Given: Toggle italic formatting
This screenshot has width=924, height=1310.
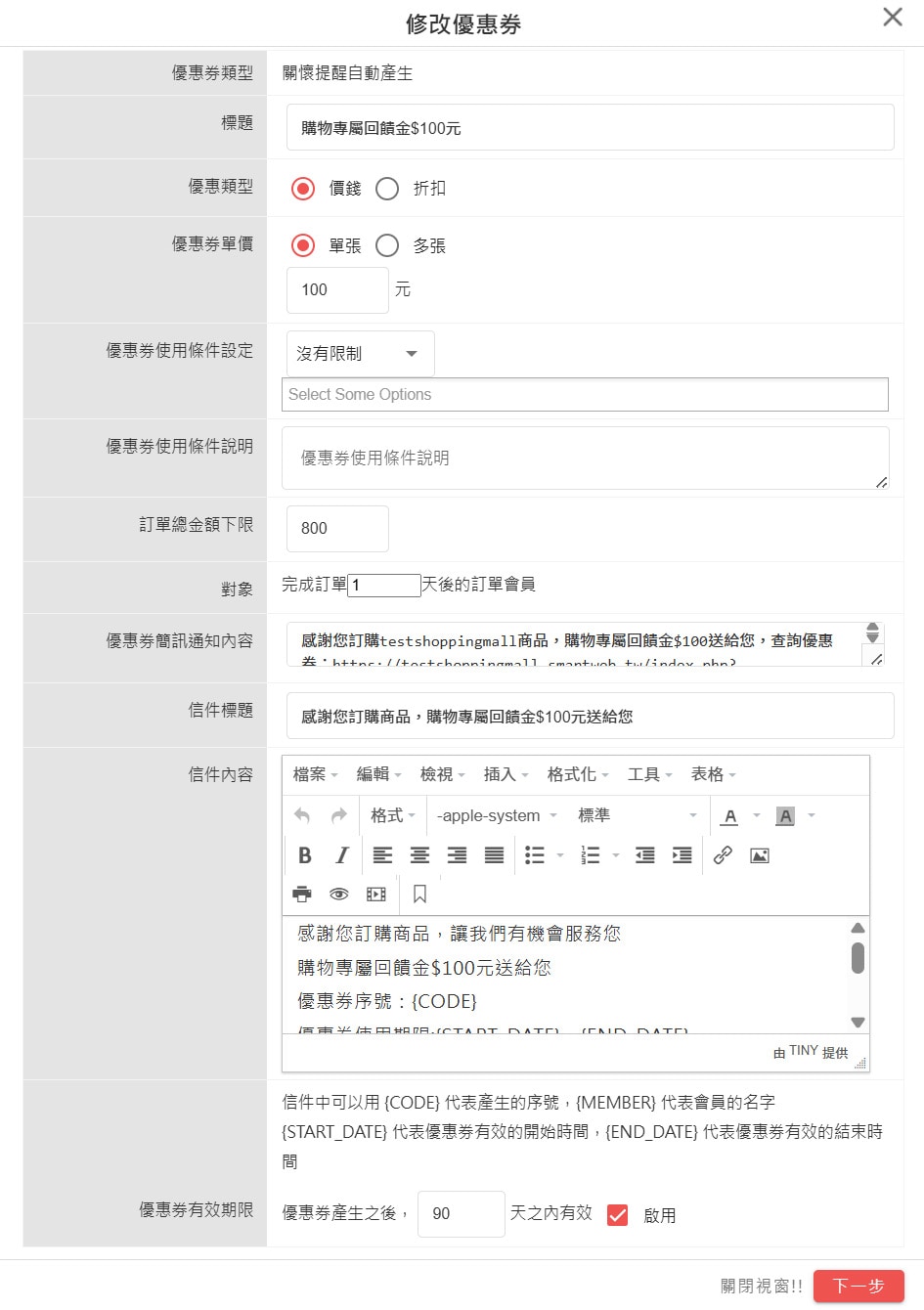Looking at the screenshot, I should pyautogui.click(x=341, y=855).
